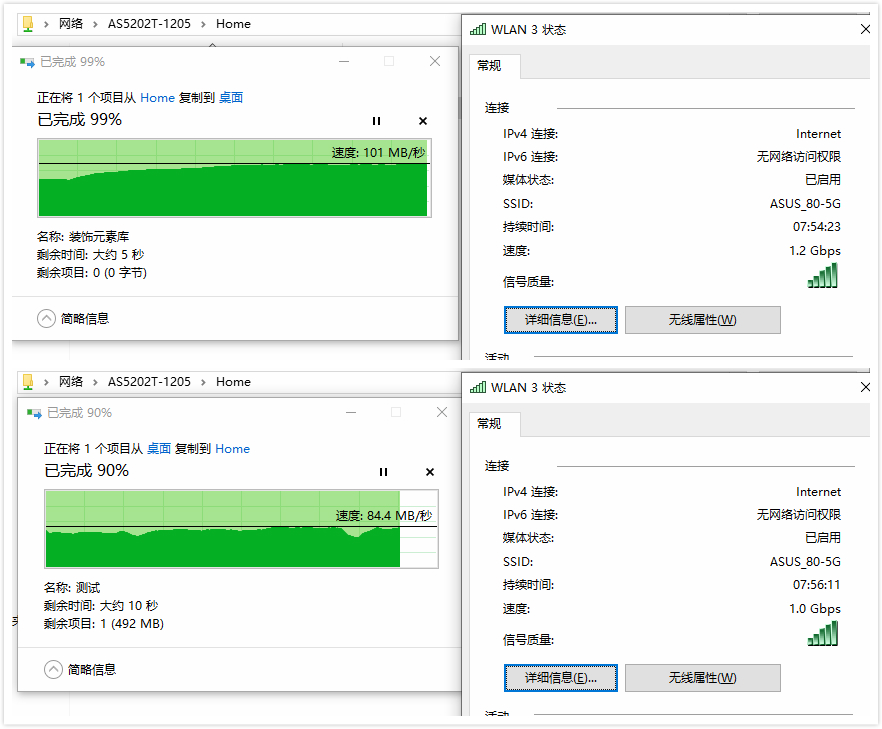Click the 信号质量 signal bars in bottom status window
Screen dimensions: 882x729
click(822, 634)
